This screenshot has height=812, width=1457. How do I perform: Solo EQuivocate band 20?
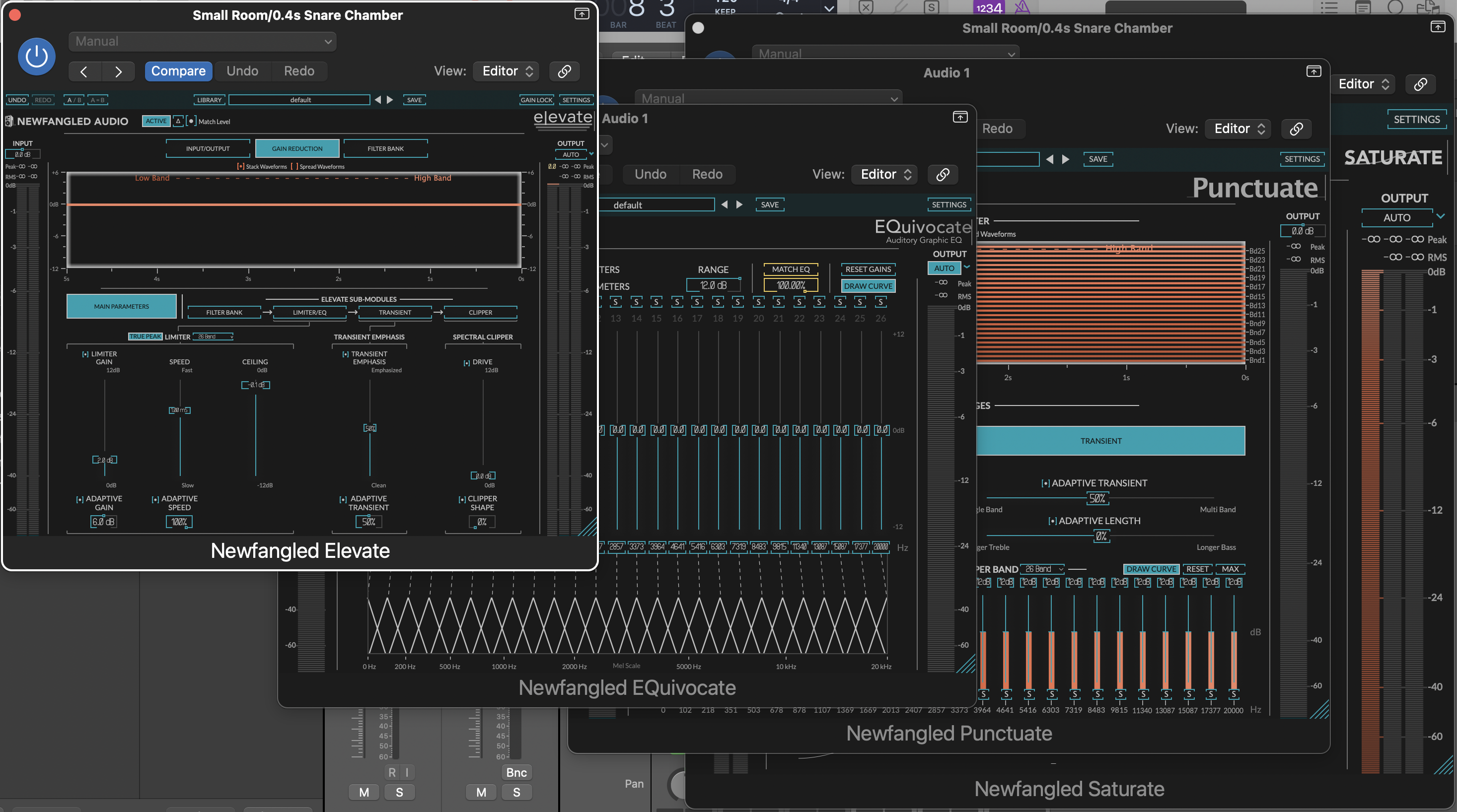click(x=758, y=302)
